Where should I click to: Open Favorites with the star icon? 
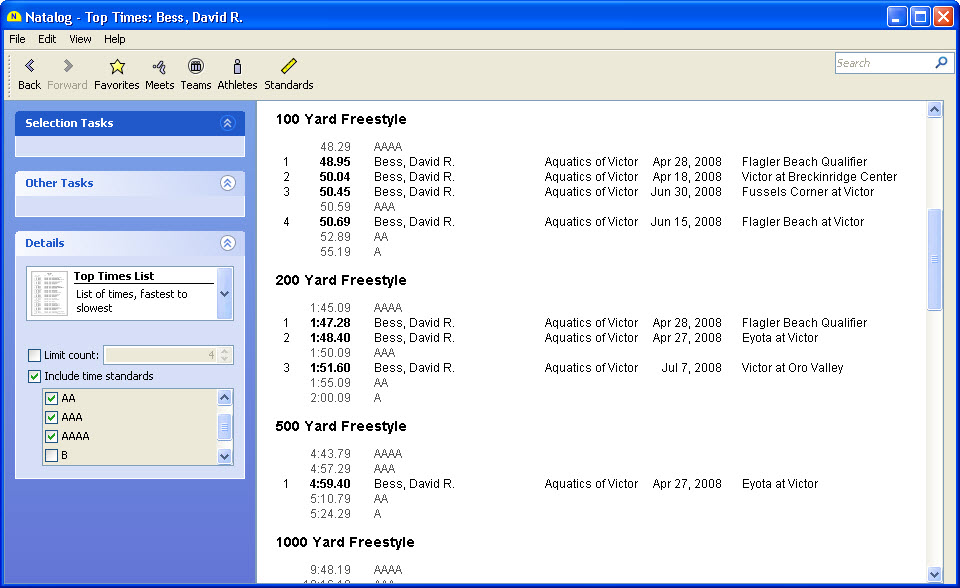click(x=117, y=66)
